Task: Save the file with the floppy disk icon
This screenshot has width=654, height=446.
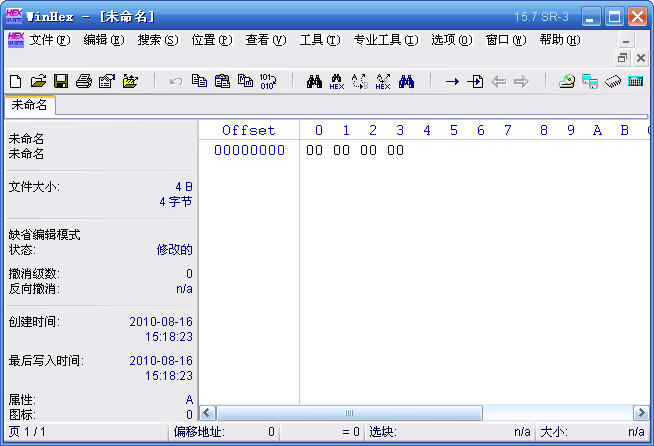Action: coord(61,82)
